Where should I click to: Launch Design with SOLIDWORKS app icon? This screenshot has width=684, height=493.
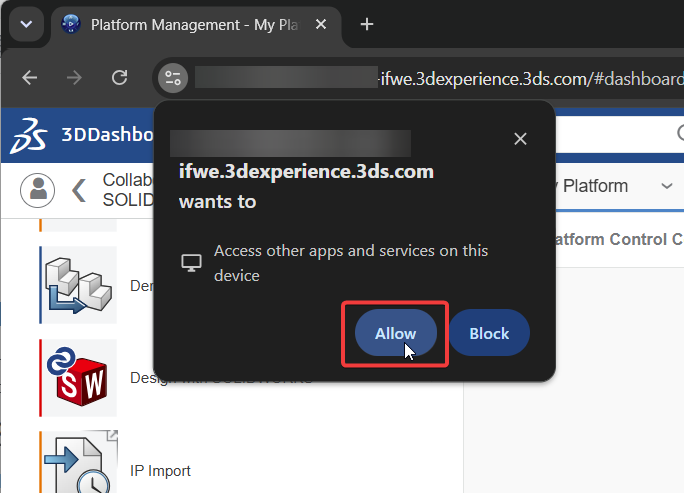79,378
